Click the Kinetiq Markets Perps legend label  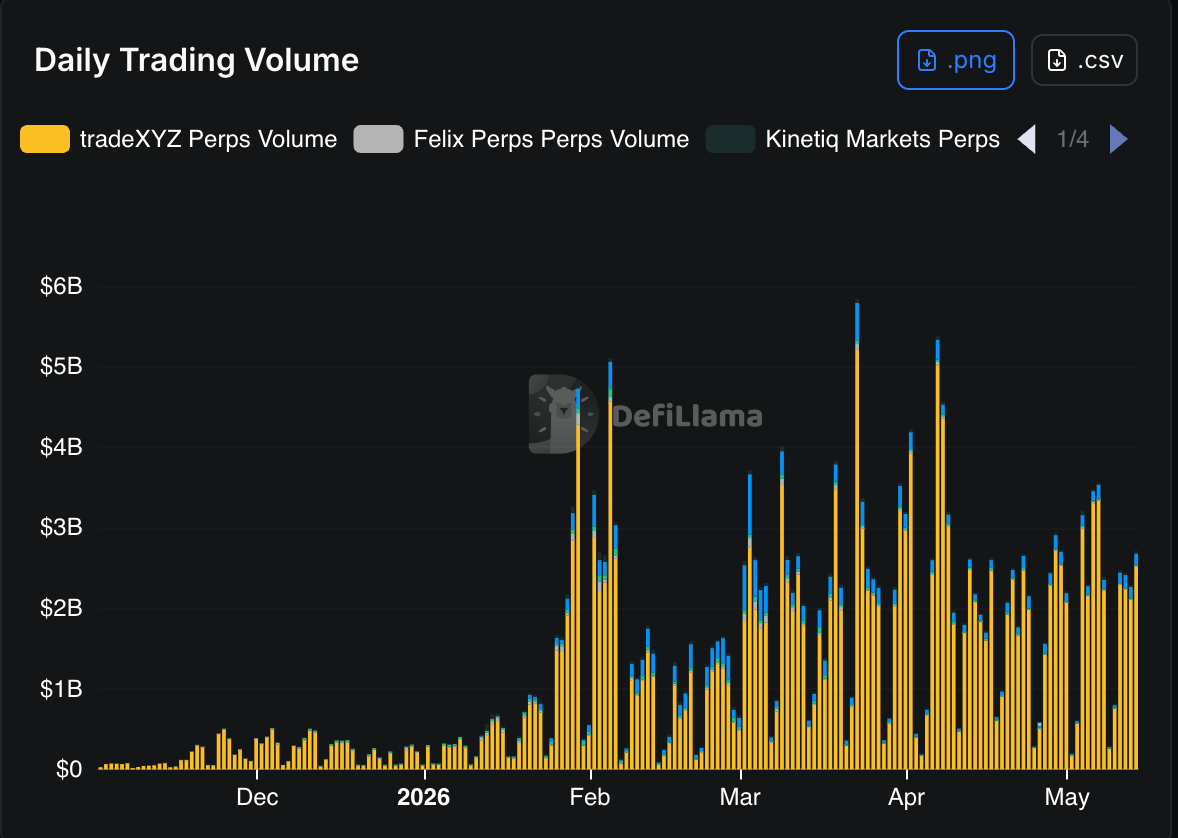pos(883,139)
